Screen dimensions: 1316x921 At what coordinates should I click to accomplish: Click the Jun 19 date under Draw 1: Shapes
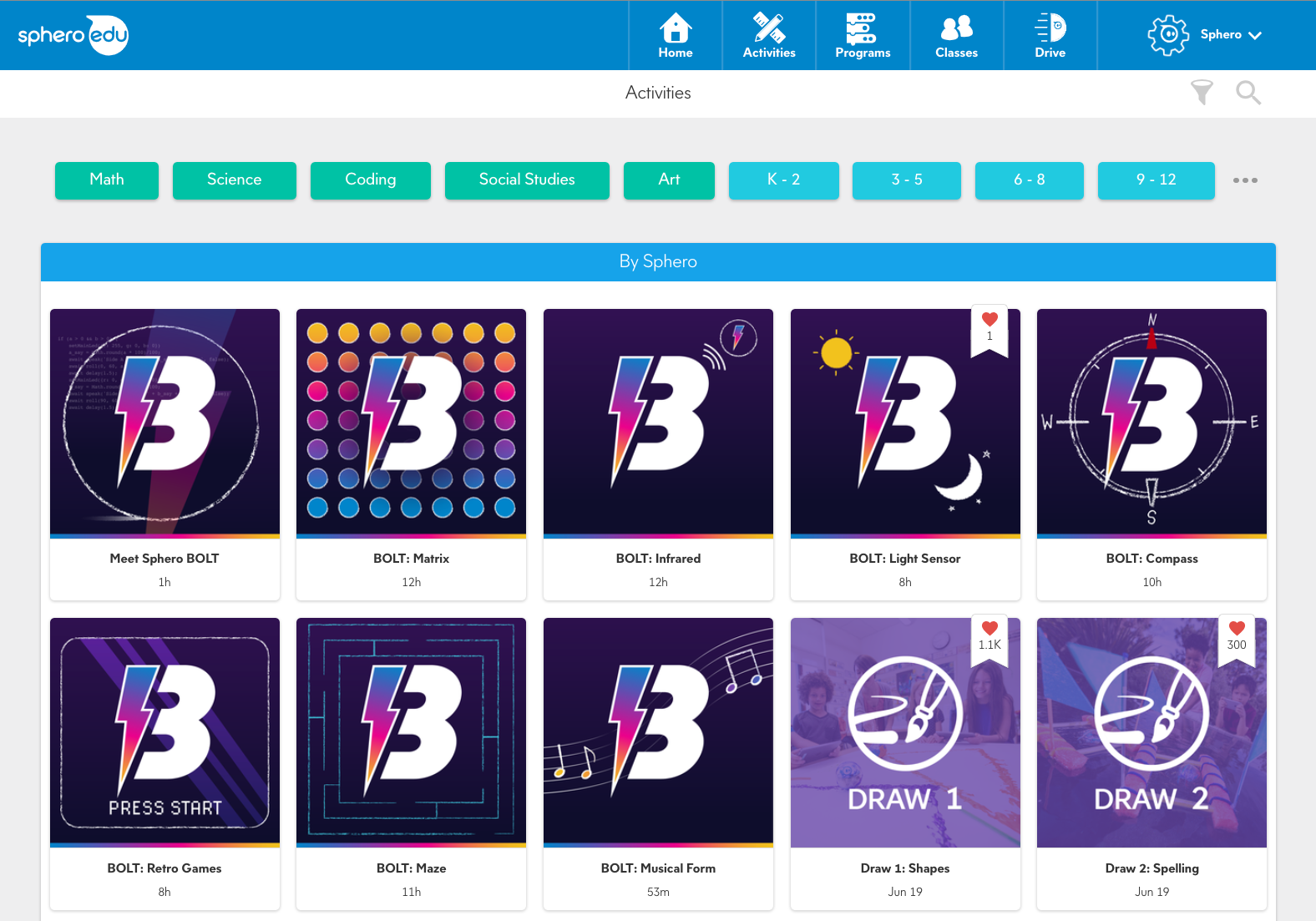coord(905,892)
